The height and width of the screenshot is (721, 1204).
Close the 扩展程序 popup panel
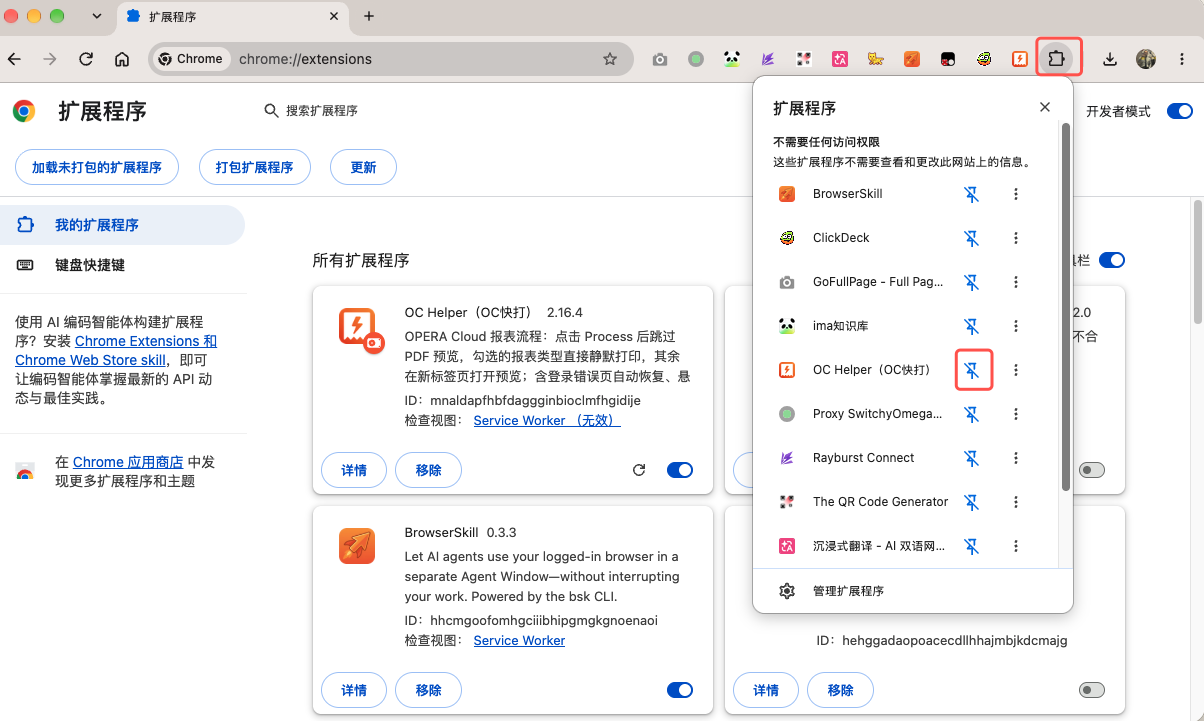click(x=1045, y=107)
